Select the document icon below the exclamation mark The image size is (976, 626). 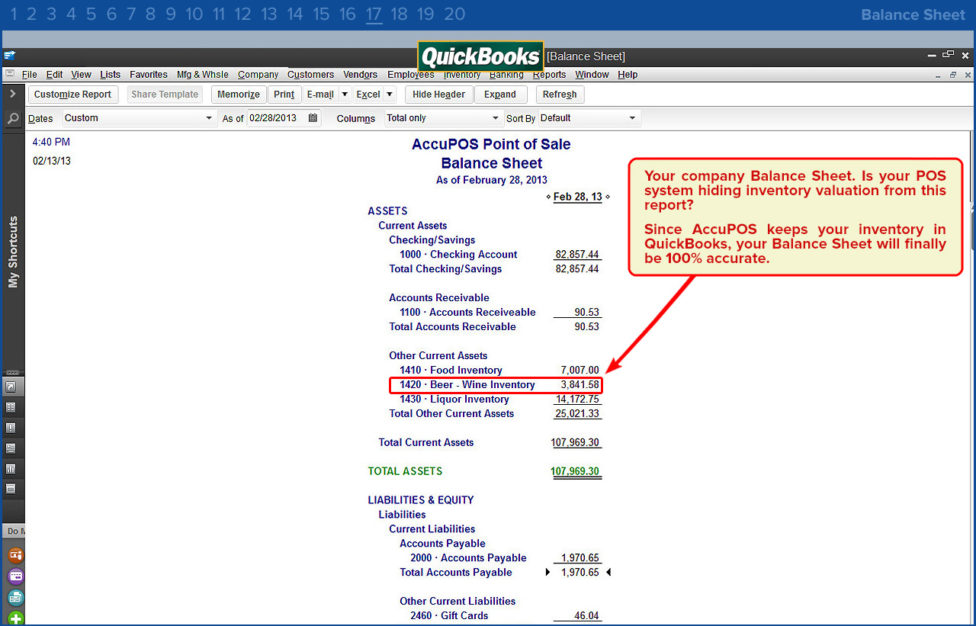tap(11, 448)
